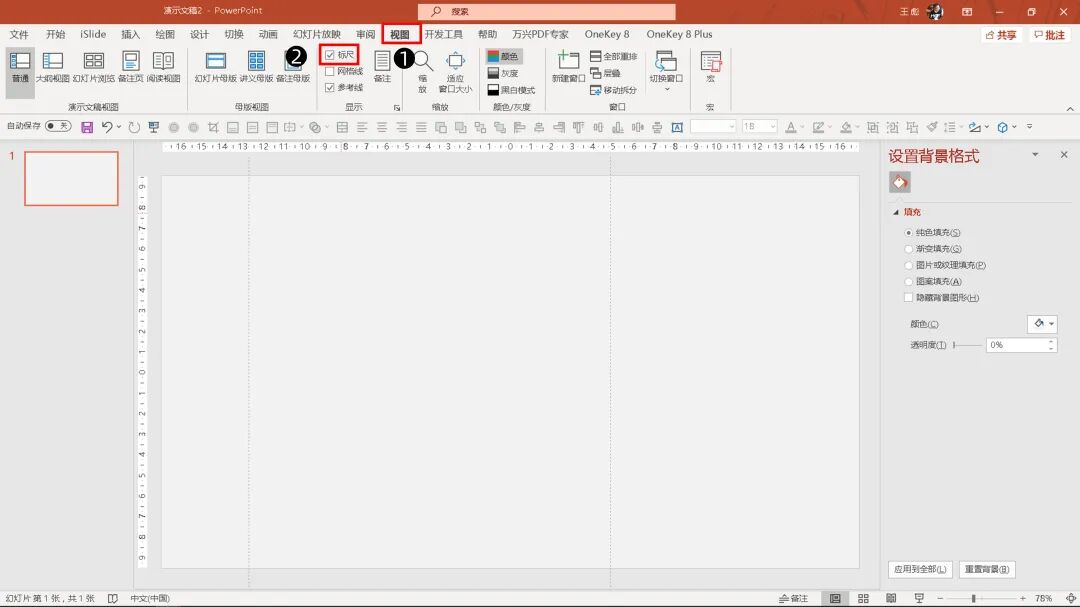Toggle the Ruler (标尺) checkbox
This screenshot has width=1080, height=607.
click(329, 55)
